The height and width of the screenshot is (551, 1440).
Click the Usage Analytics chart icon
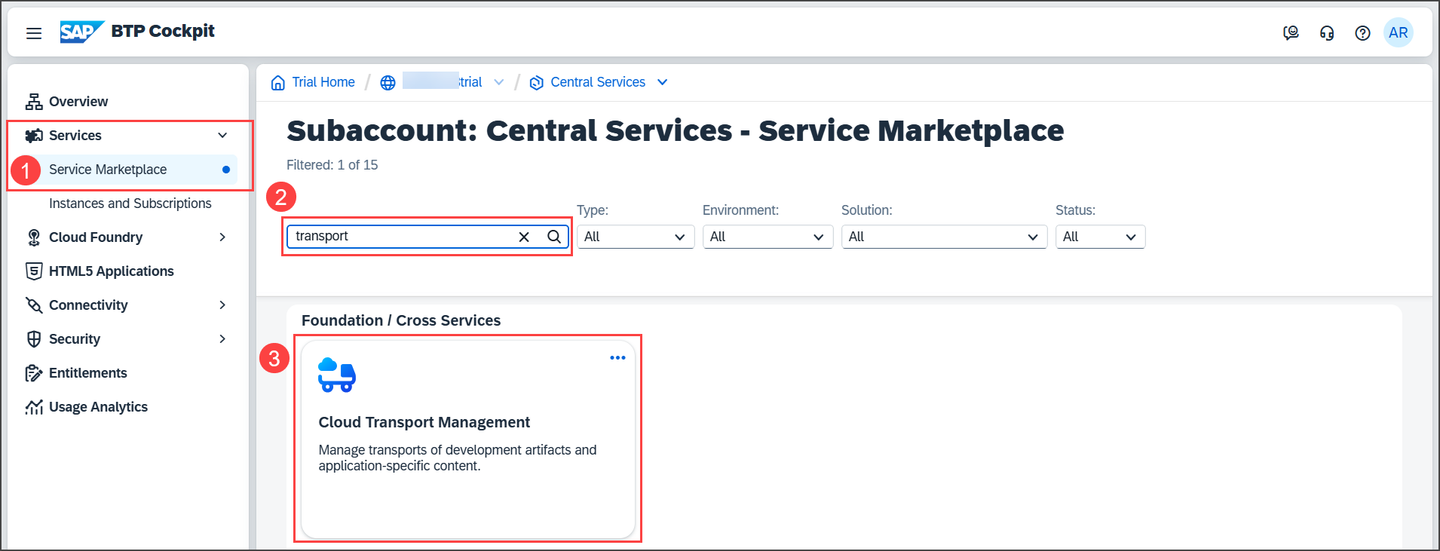(x=33, y=407)
